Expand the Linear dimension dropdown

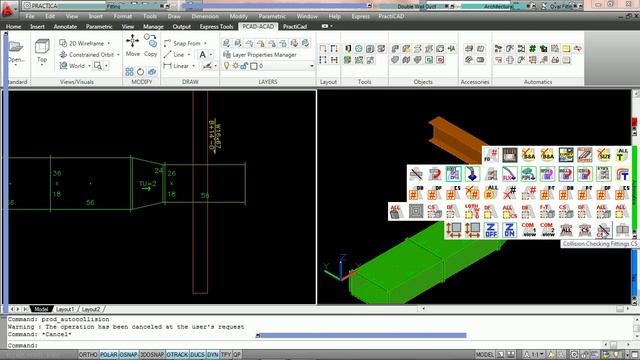pos(193,66)
